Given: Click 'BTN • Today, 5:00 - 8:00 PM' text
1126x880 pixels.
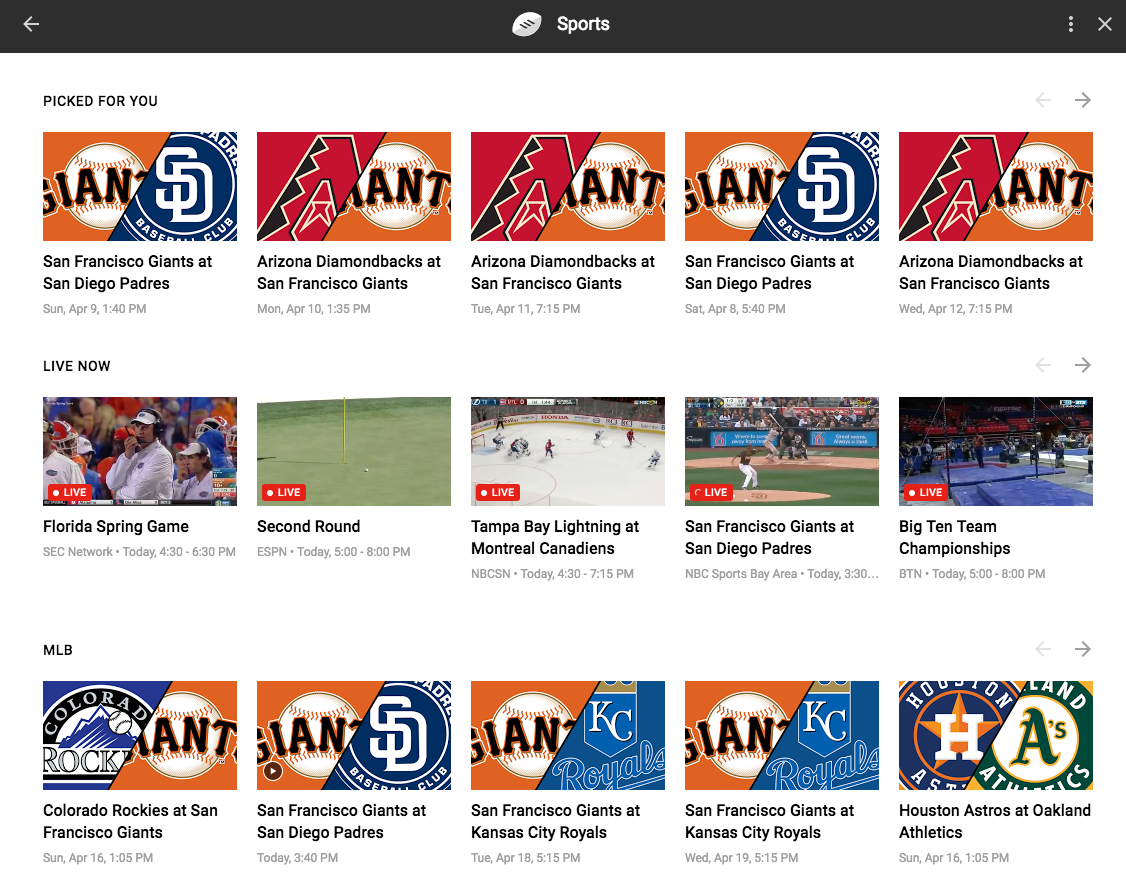Looking at the screenshot, I should point(972,574).
